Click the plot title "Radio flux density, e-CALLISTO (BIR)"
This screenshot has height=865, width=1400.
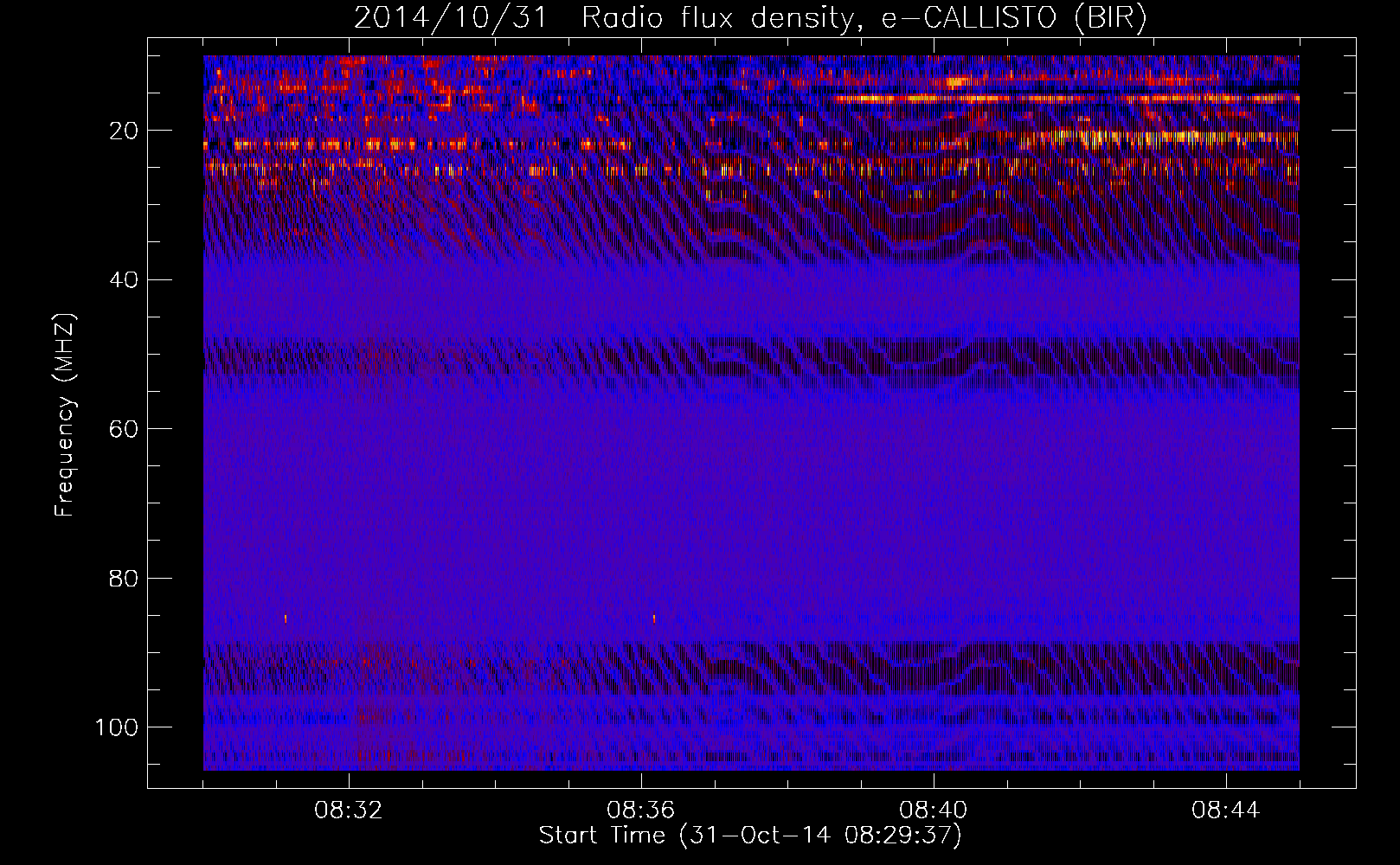click(864, 18)
